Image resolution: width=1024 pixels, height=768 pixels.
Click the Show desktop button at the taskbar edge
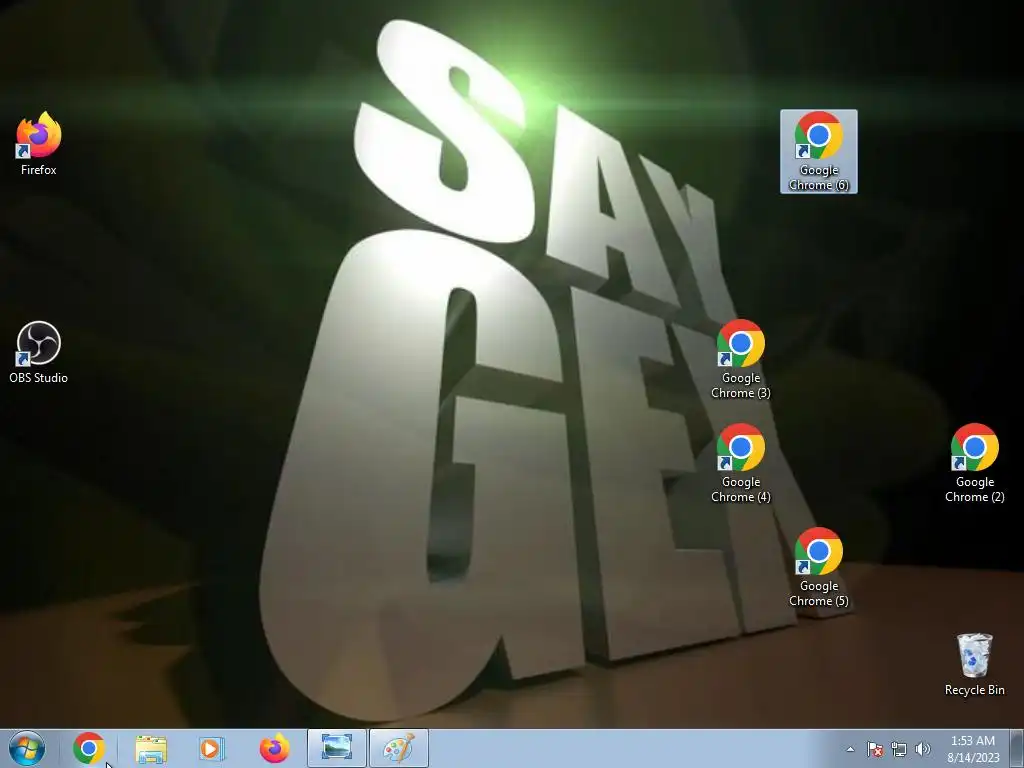(x=1018, y=748)
